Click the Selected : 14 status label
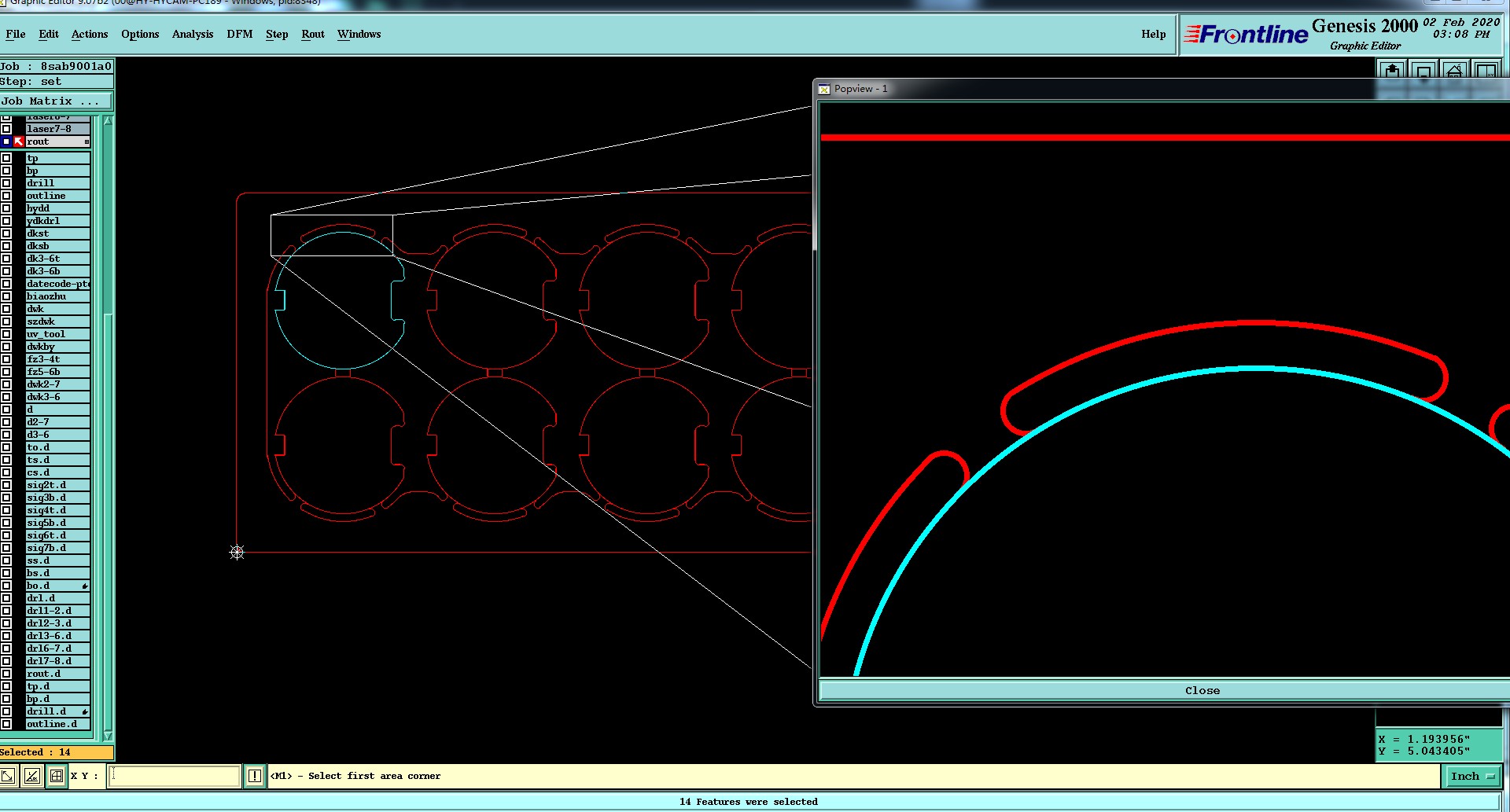This screenshot has width=1510, height=812. [57, 752]
